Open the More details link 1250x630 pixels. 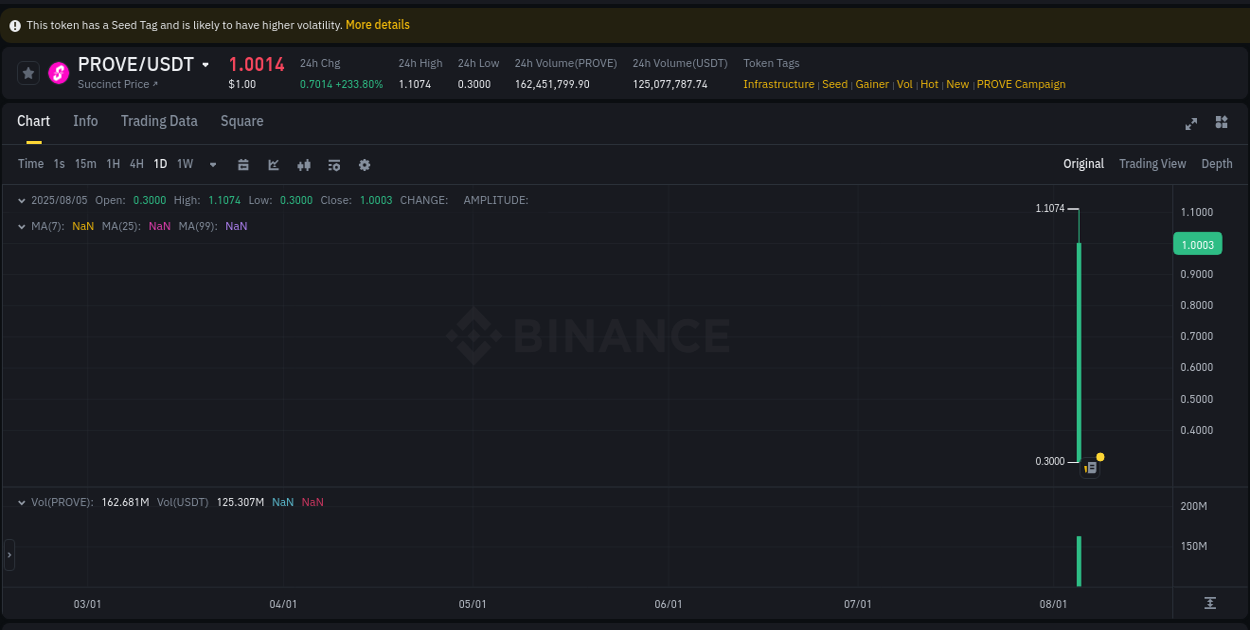pos(377,24)
